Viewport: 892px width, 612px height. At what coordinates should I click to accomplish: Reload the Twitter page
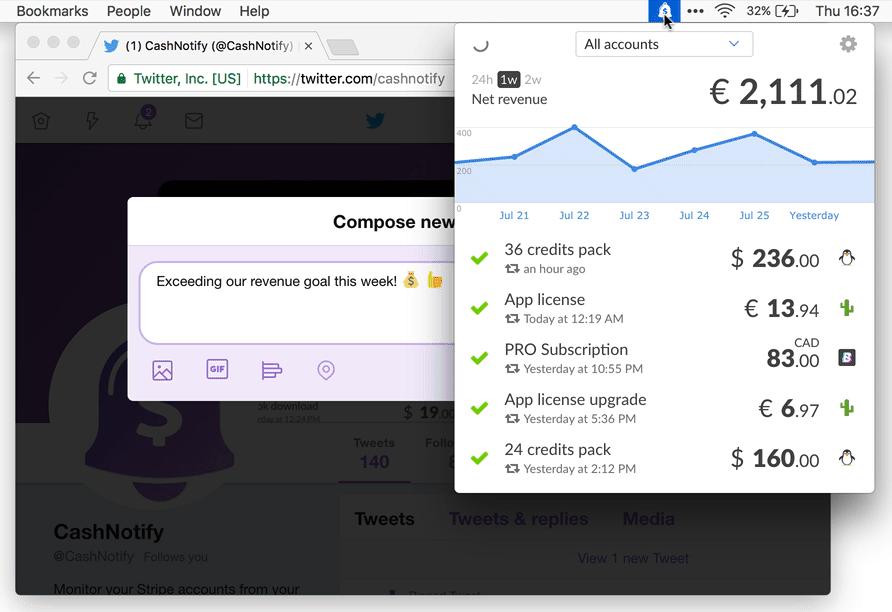tap(89, 78)
